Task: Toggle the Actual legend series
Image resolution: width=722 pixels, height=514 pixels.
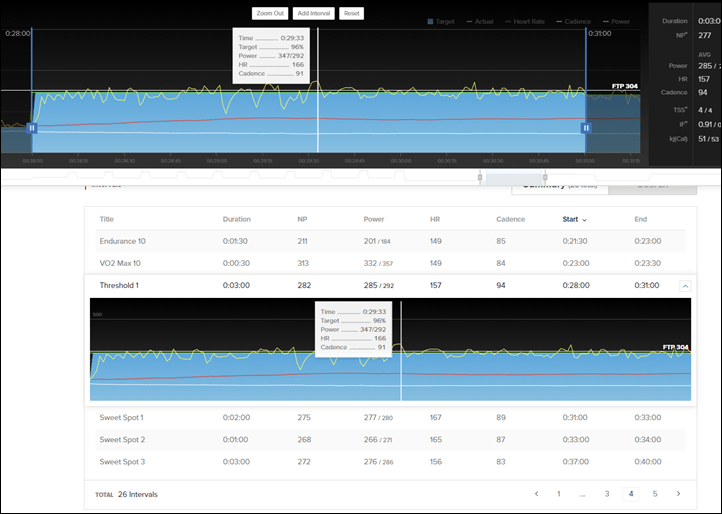Action: [x=479, y=22]
